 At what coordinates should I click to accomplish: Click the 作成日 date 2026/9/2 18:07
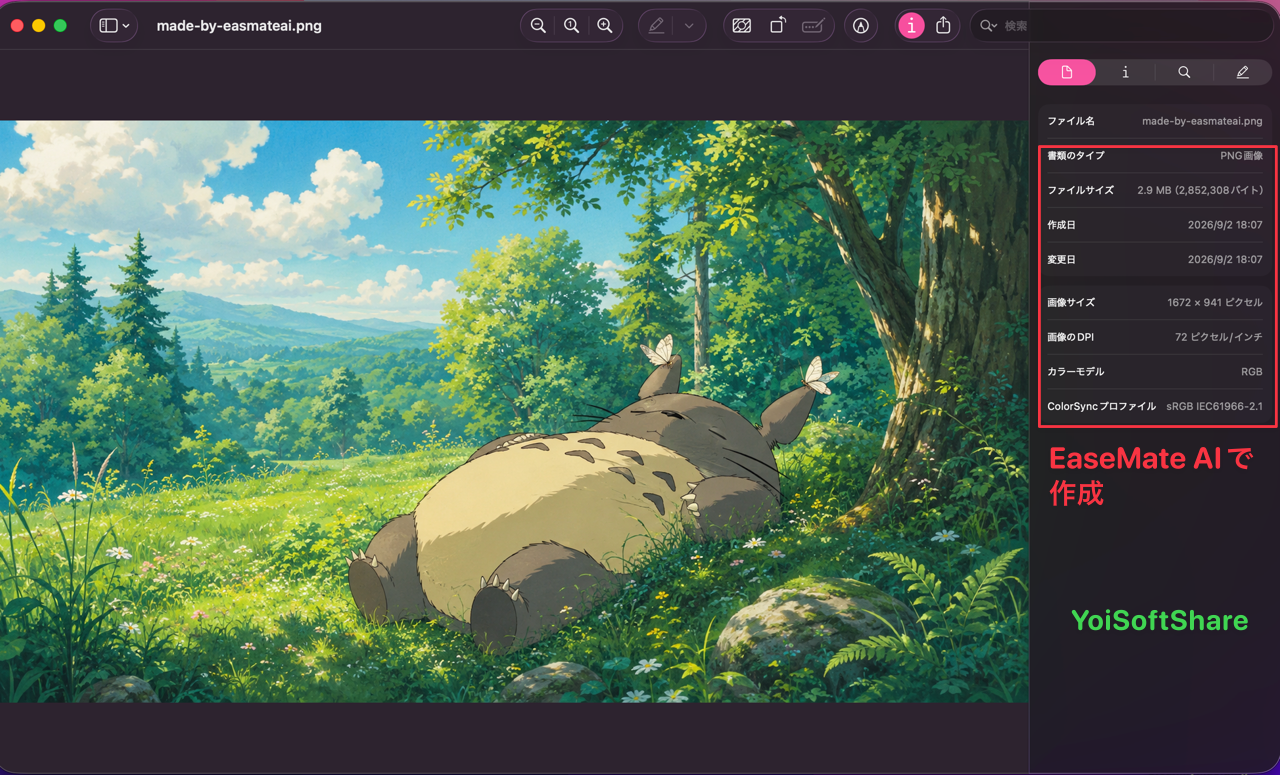click(x=1225, y=225)
